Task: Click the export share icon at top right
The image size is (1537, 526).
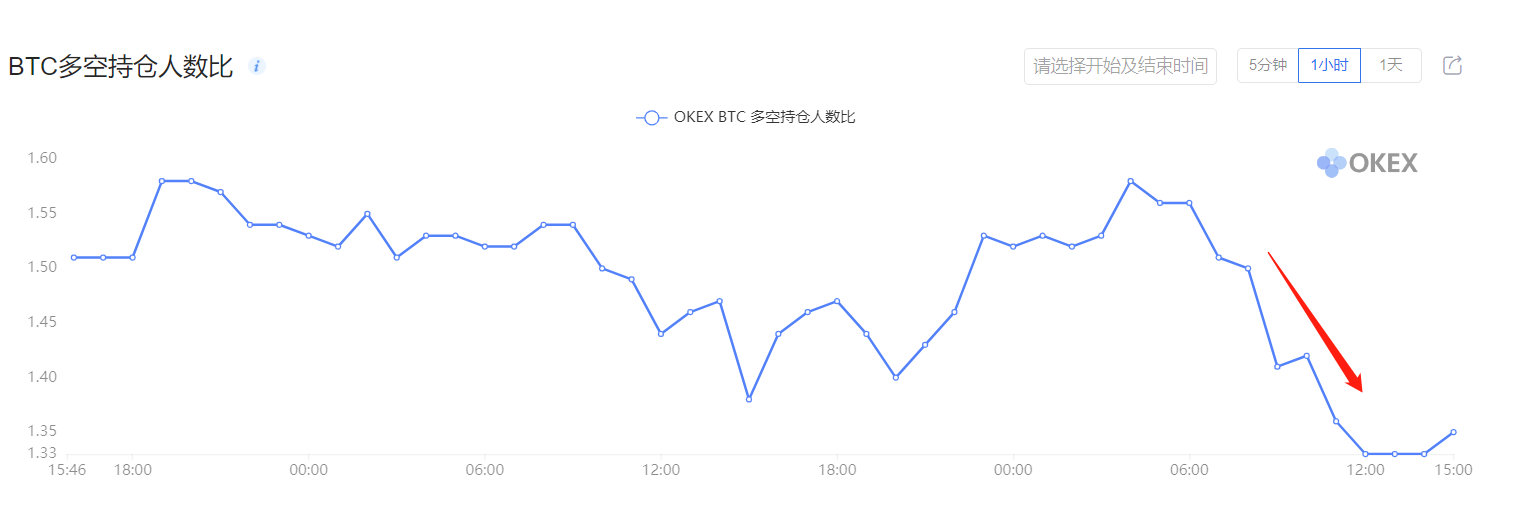Action: (x=1453, y=66)
